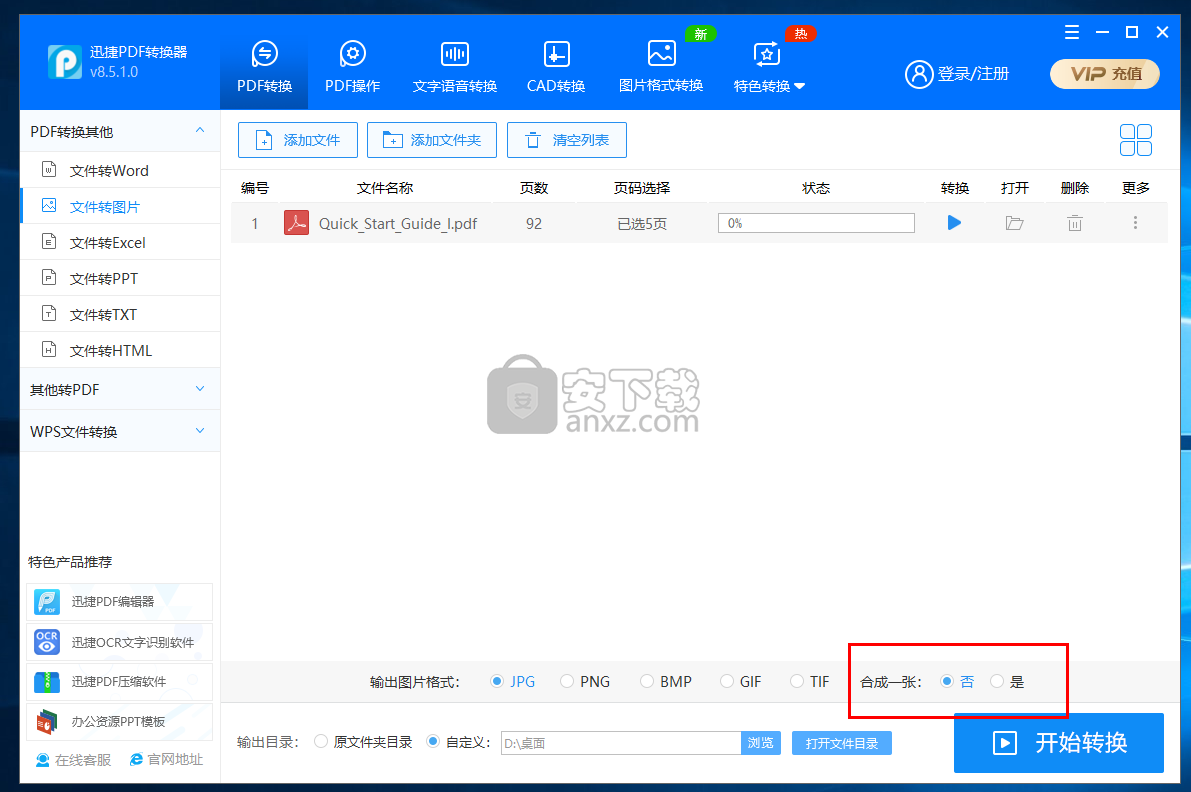Delete Quick_Start_Guide_l.pdf with trash icon
This screenshot has height=792, width=1191.
tap(1074, 222)
